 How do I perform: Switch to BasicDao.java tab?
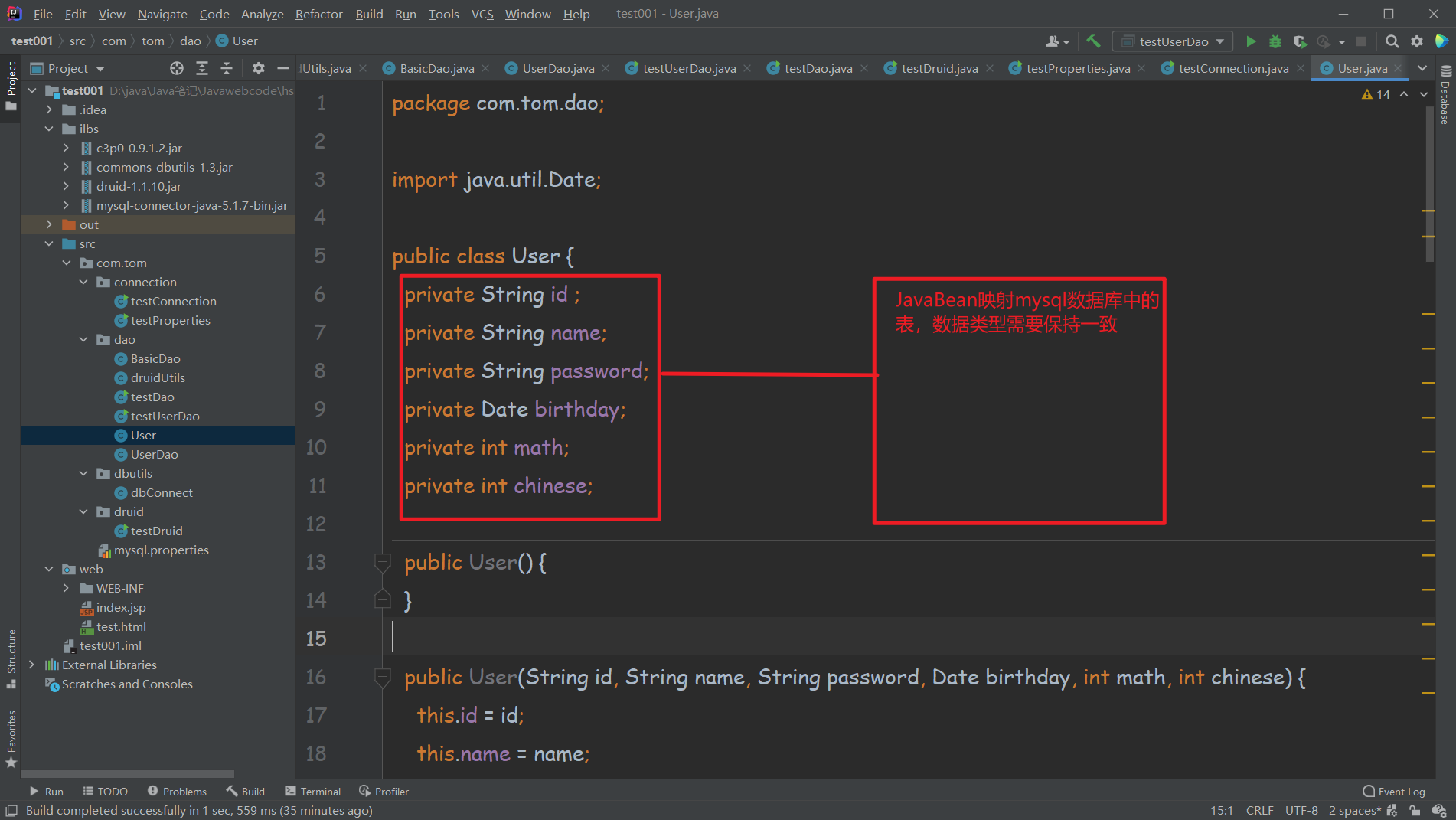pyautogui.click(x=437, y=68)
